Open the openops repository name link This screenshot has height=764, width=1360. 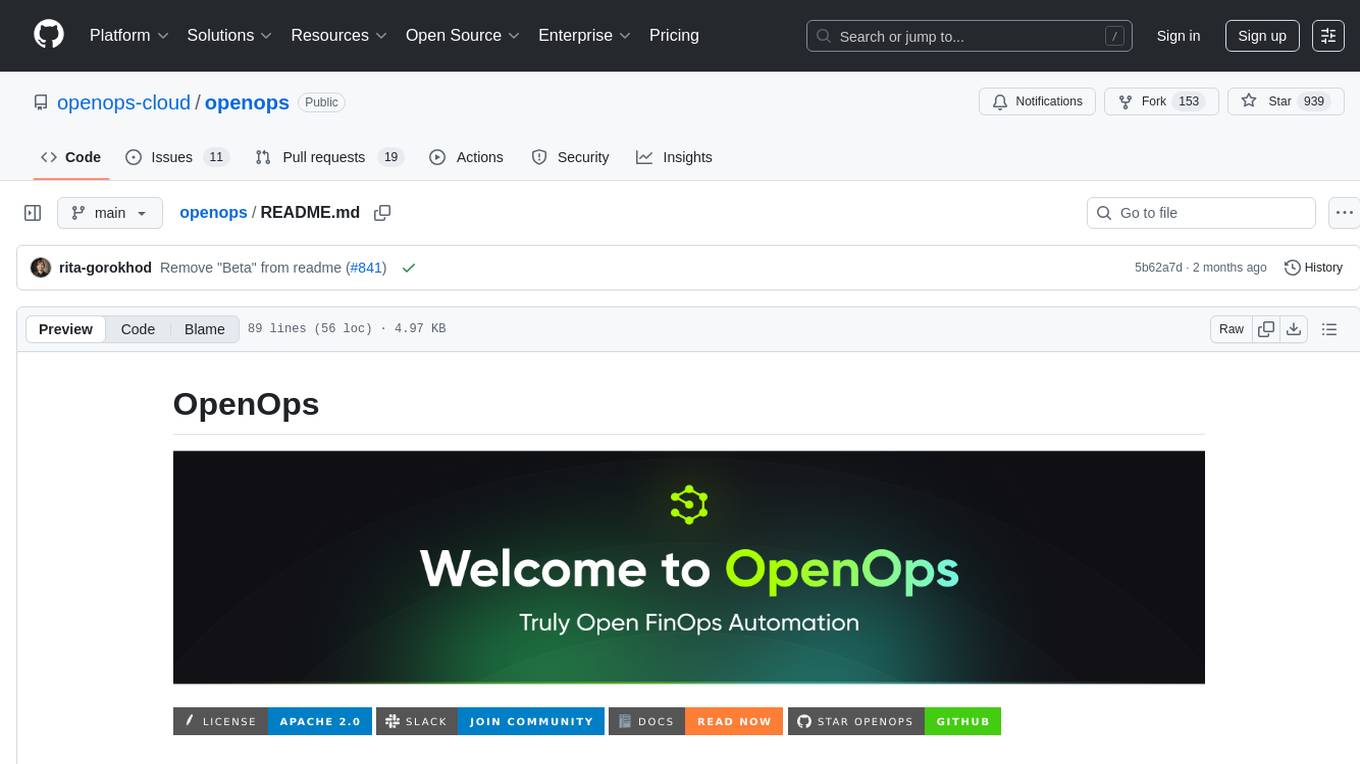click(247, 102)
